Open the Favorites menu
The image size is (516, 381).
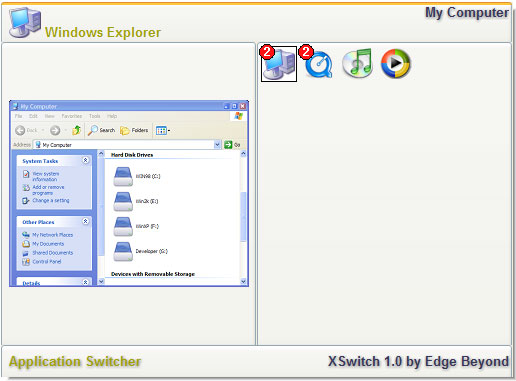[72, 116]
